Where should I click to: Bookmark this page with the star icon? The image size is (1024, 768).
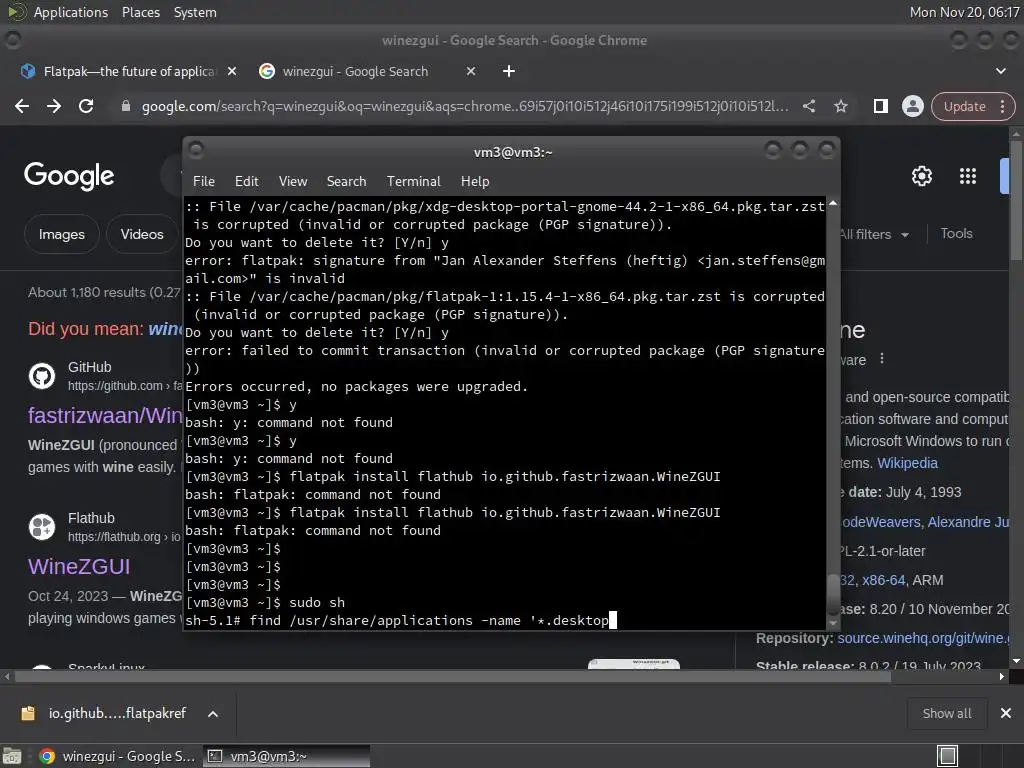point(840,106)
